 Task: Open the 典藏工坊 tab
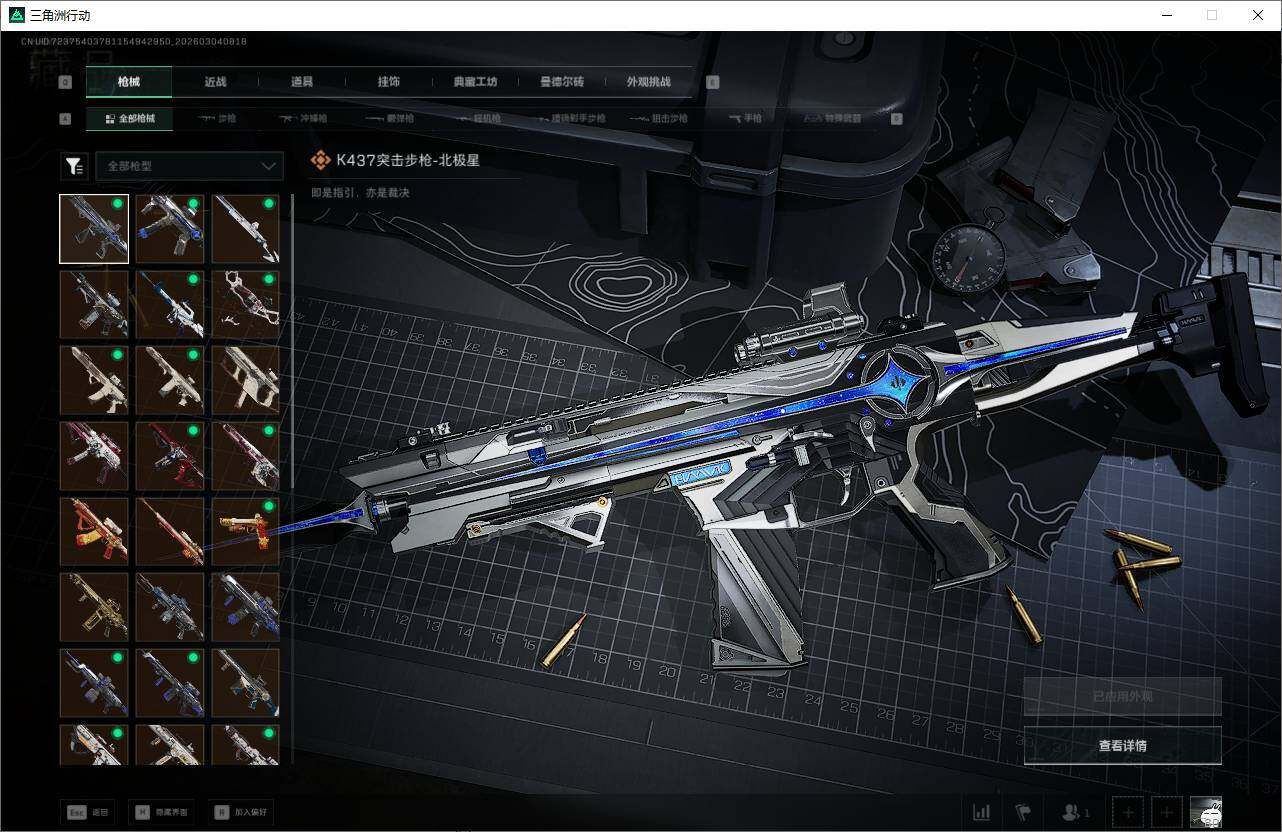click(x=473, y=82)
